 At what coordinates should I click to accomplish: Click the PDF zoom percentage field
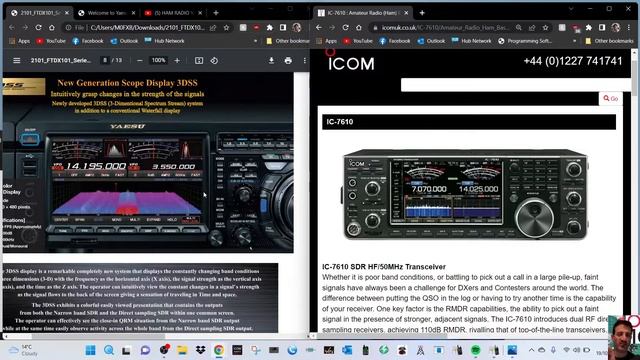(158, 60)
